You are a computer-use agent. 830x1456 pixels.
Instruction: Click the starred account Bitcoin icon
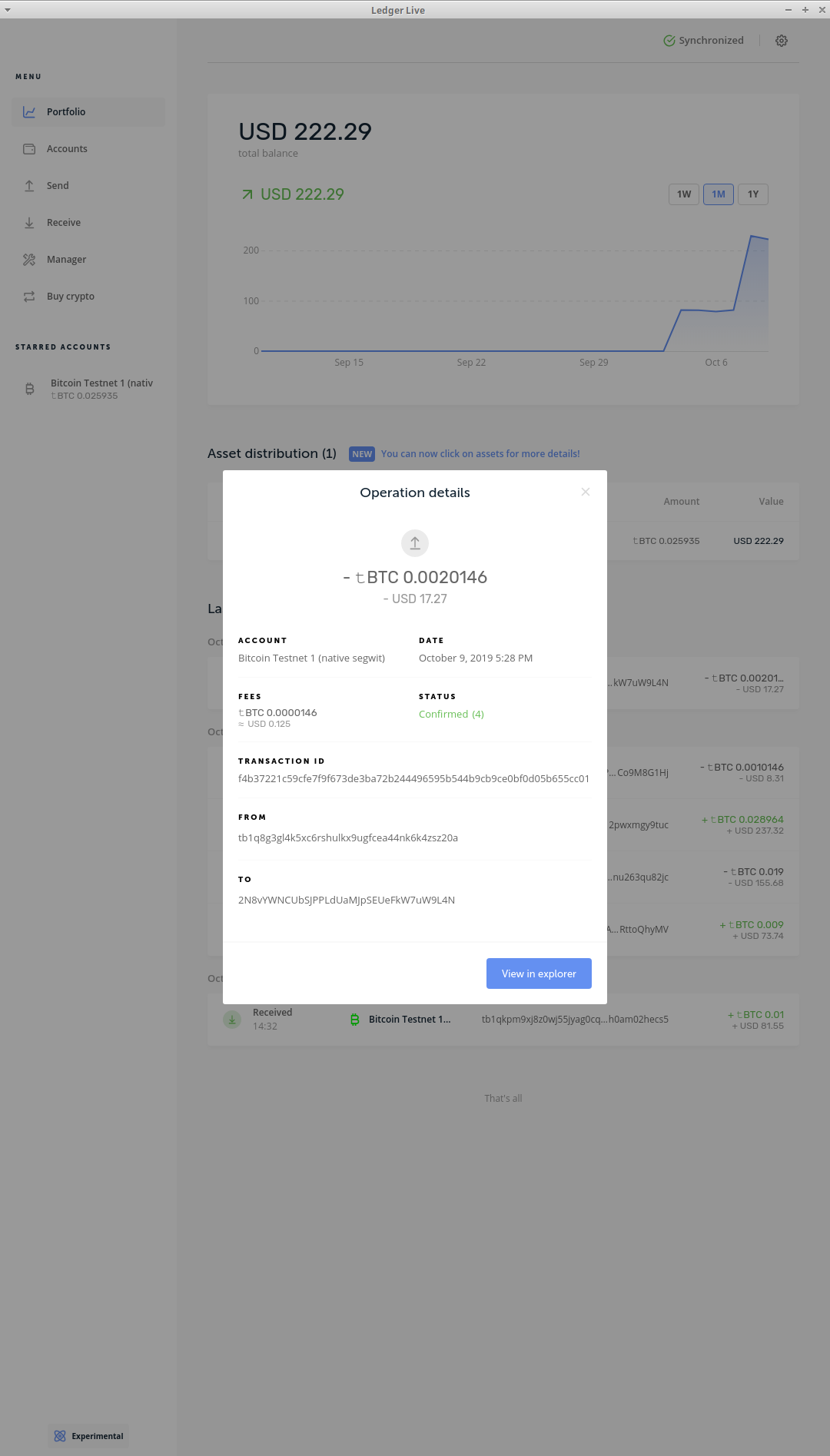(30, 389)
